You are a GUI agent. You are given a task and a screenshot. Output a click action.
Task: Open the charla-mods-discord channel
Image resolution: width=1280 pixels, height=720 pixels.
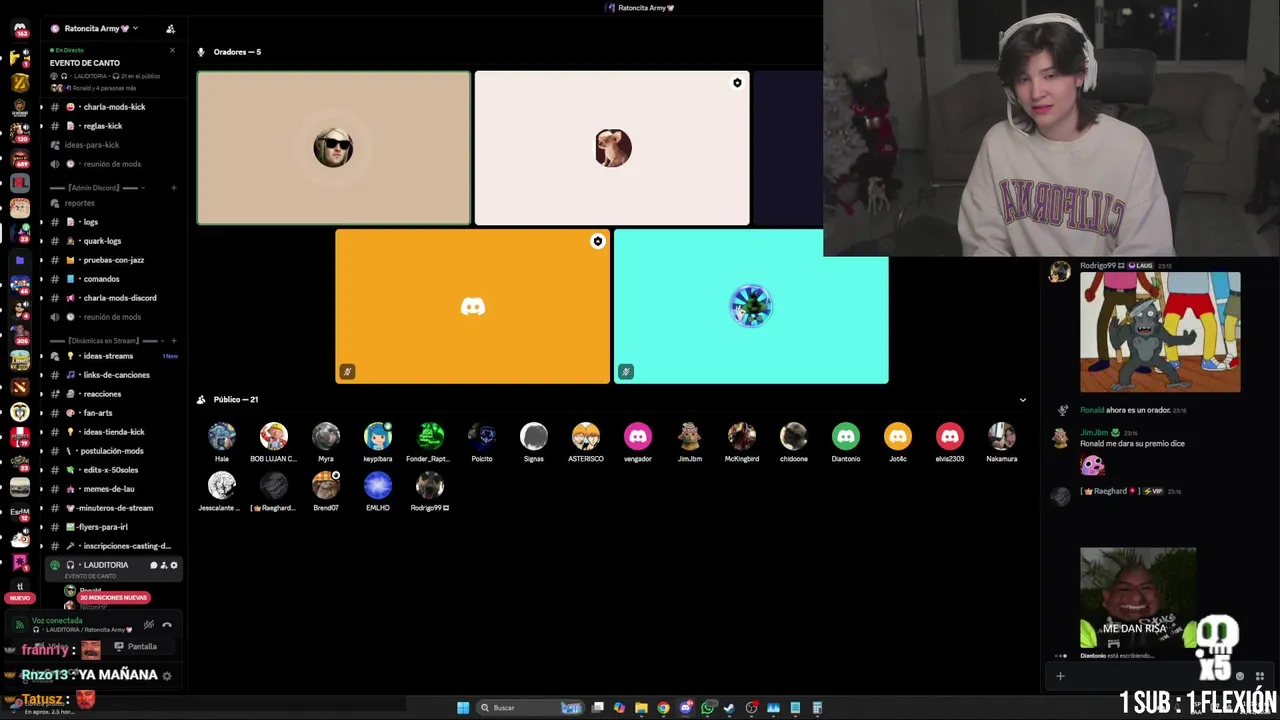(113, 298)
